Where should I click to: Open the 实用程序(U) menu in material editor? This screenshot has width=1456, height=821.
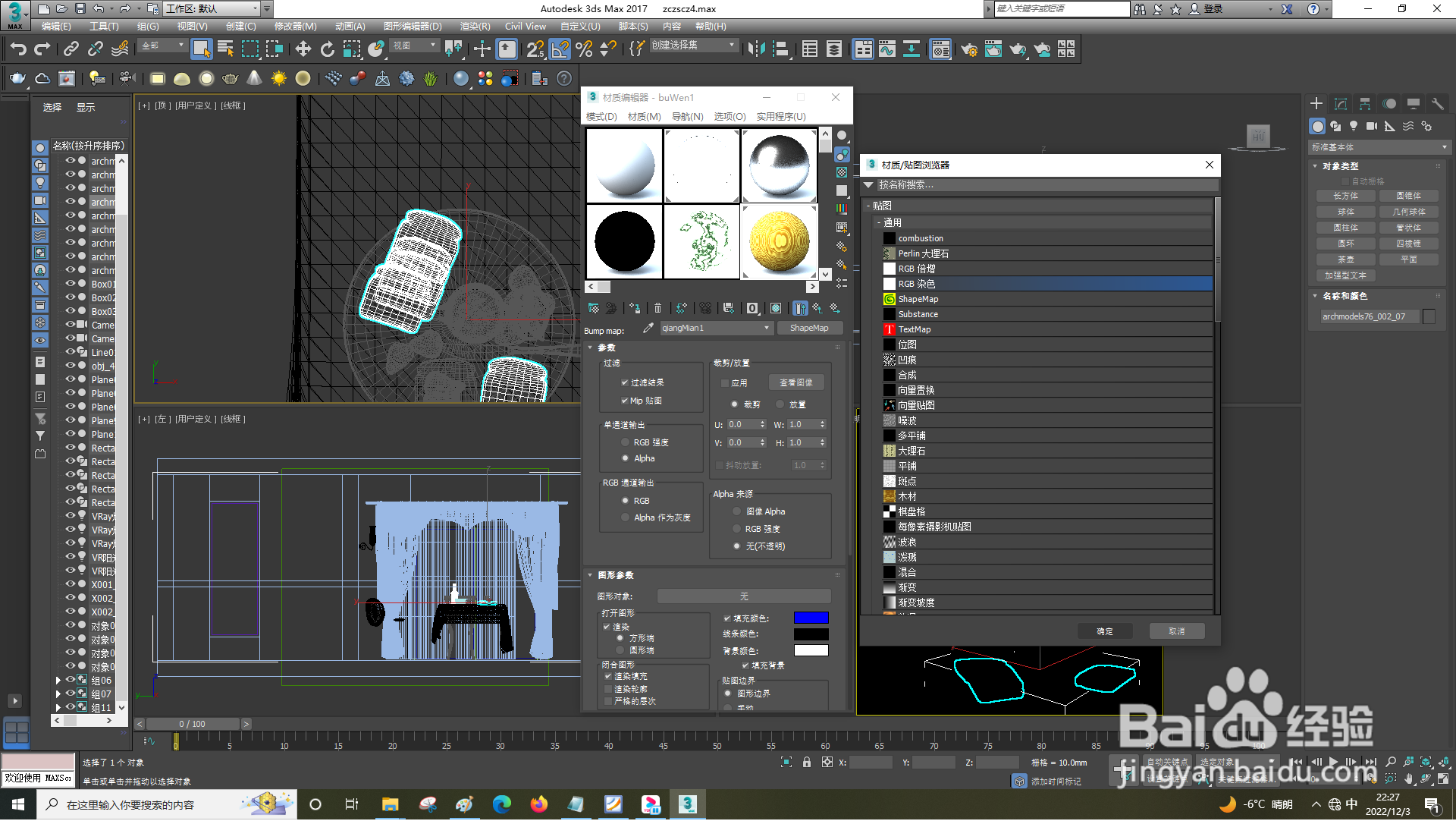[x=780, y=116]
